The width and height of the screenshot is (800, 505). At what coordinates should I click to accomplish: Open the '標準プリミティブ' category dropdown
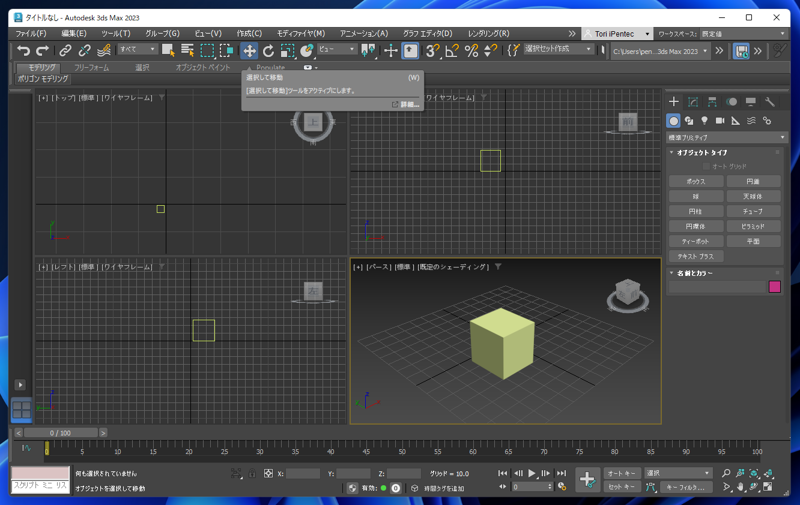tap(727, 137)
